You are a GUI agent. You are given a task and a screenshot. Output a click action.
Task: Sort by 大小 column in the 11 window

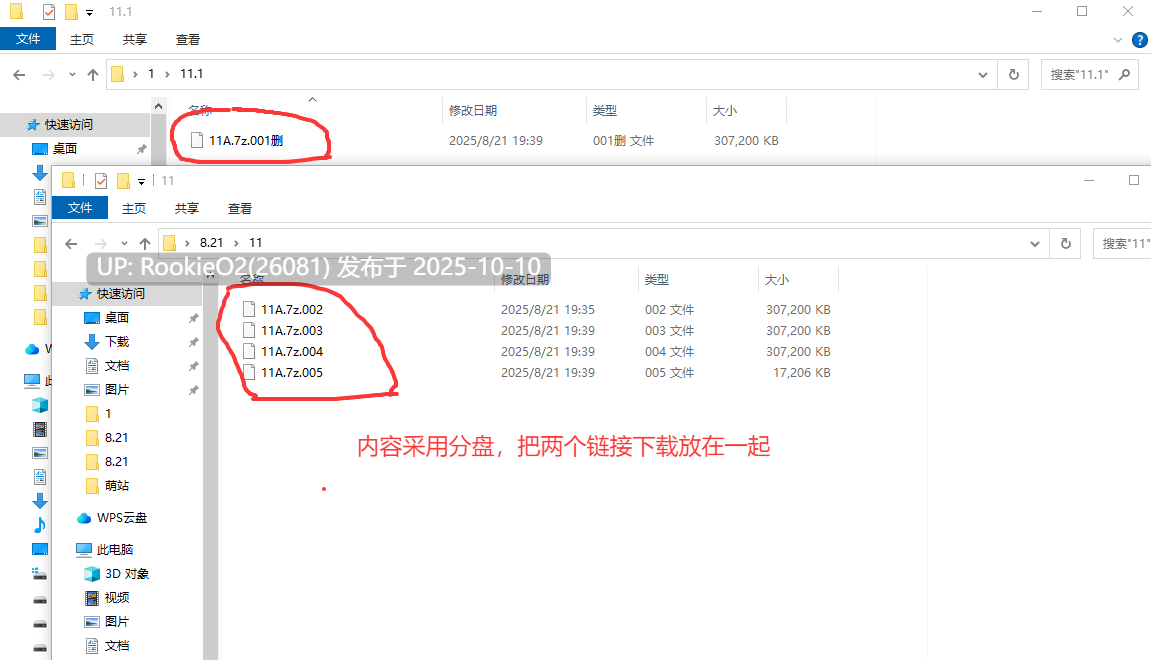[777, 279]
